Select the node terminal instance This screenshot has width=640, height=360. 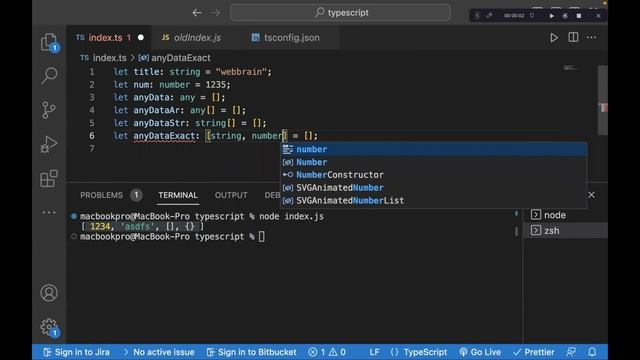(565, 215)
